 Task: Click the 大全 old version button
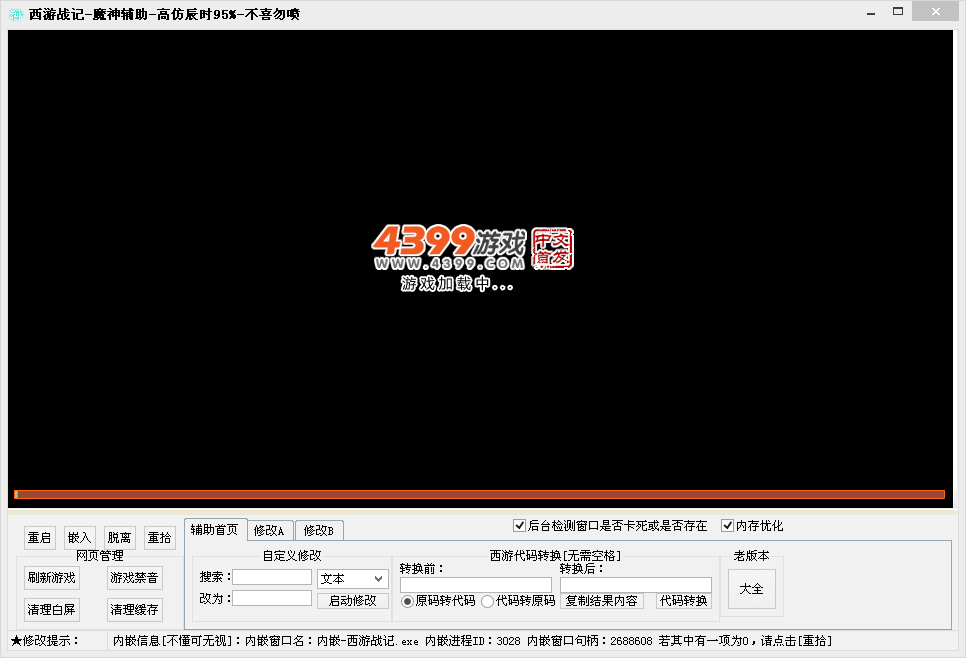pos(752,589)
